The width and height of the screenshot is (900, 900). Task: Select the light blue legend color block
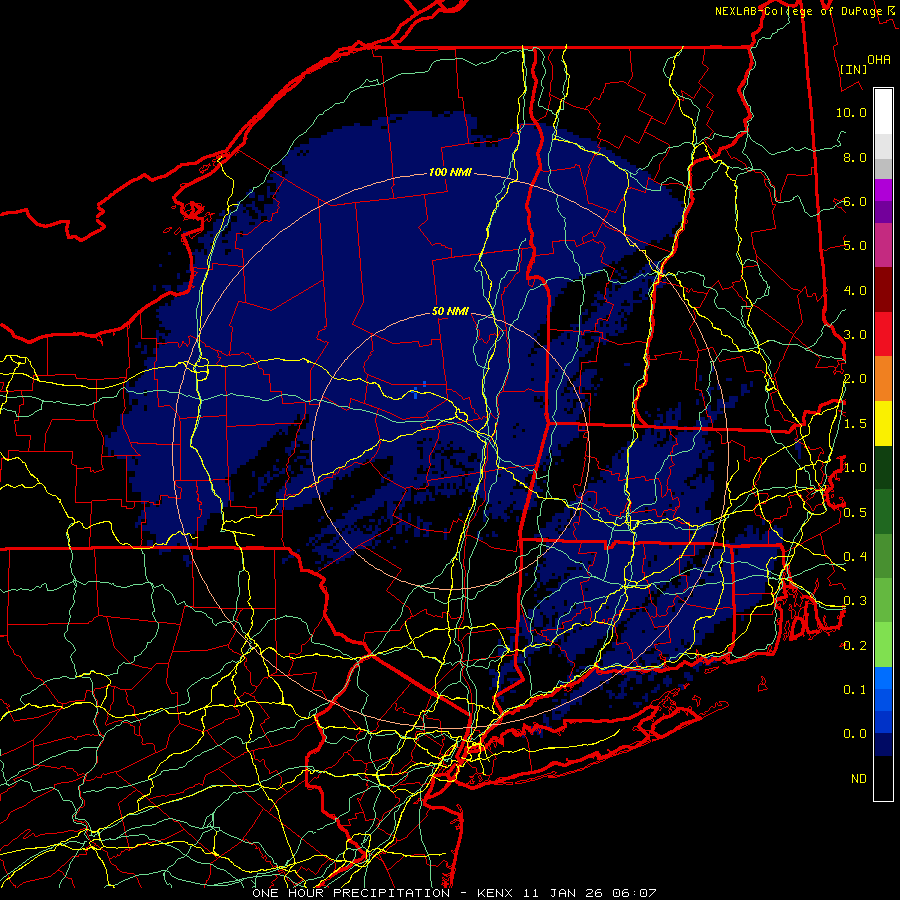point(883,678)
